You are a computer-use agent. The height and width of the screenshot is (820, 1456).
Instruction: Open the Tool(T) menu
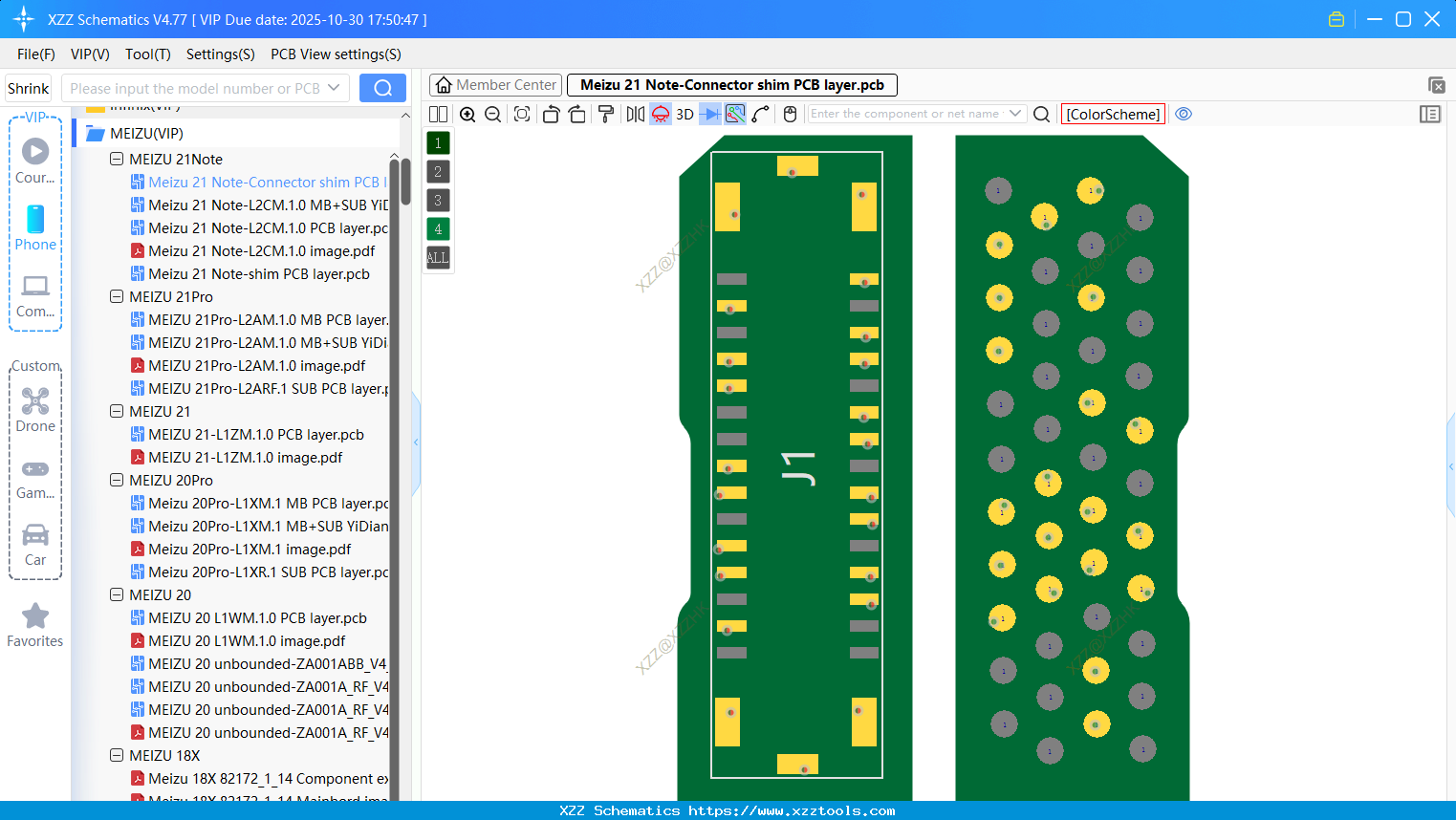pyautogui.click(x=148, y=54)
